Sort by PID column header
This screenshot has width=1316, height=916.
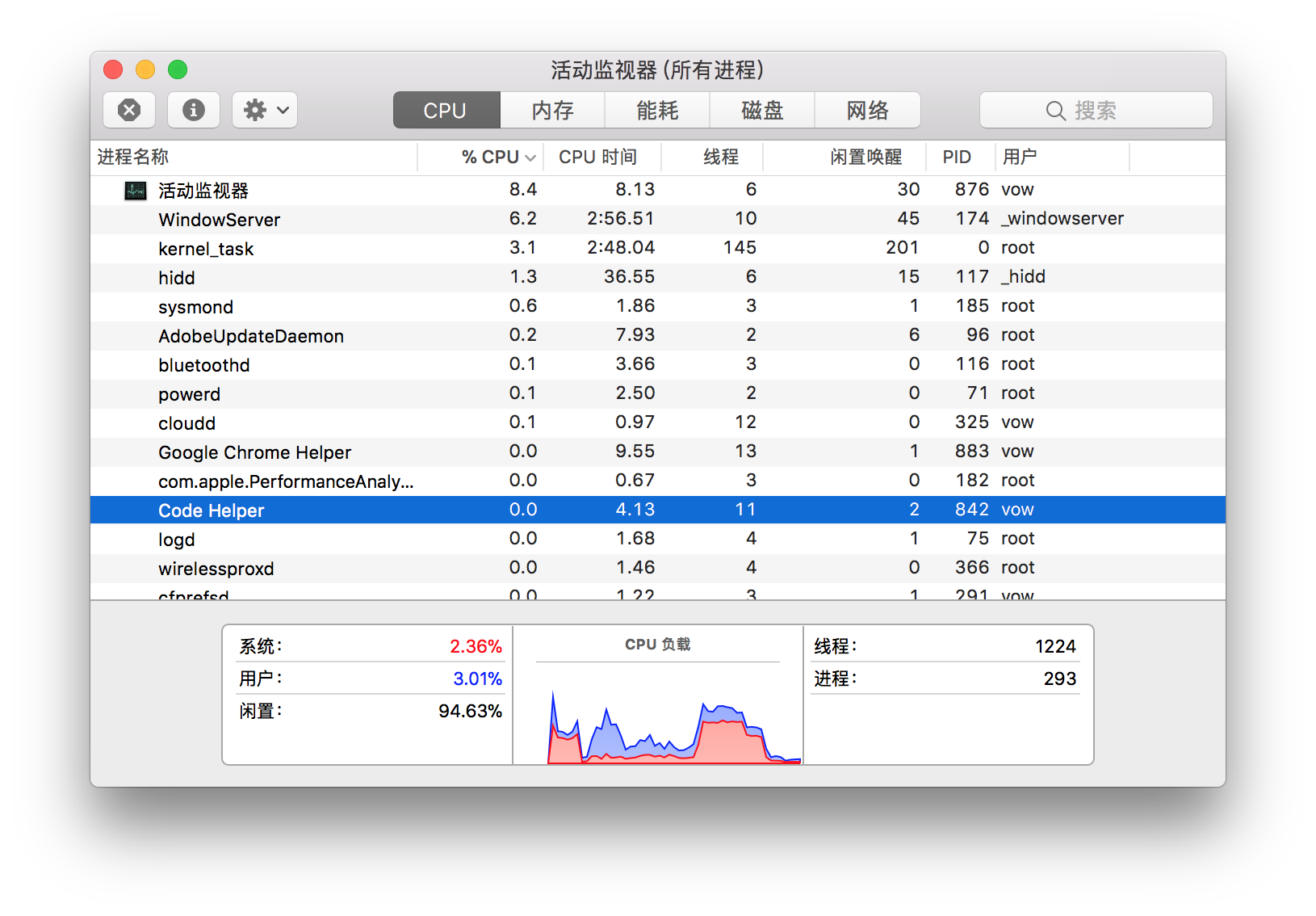coord(961,157)
